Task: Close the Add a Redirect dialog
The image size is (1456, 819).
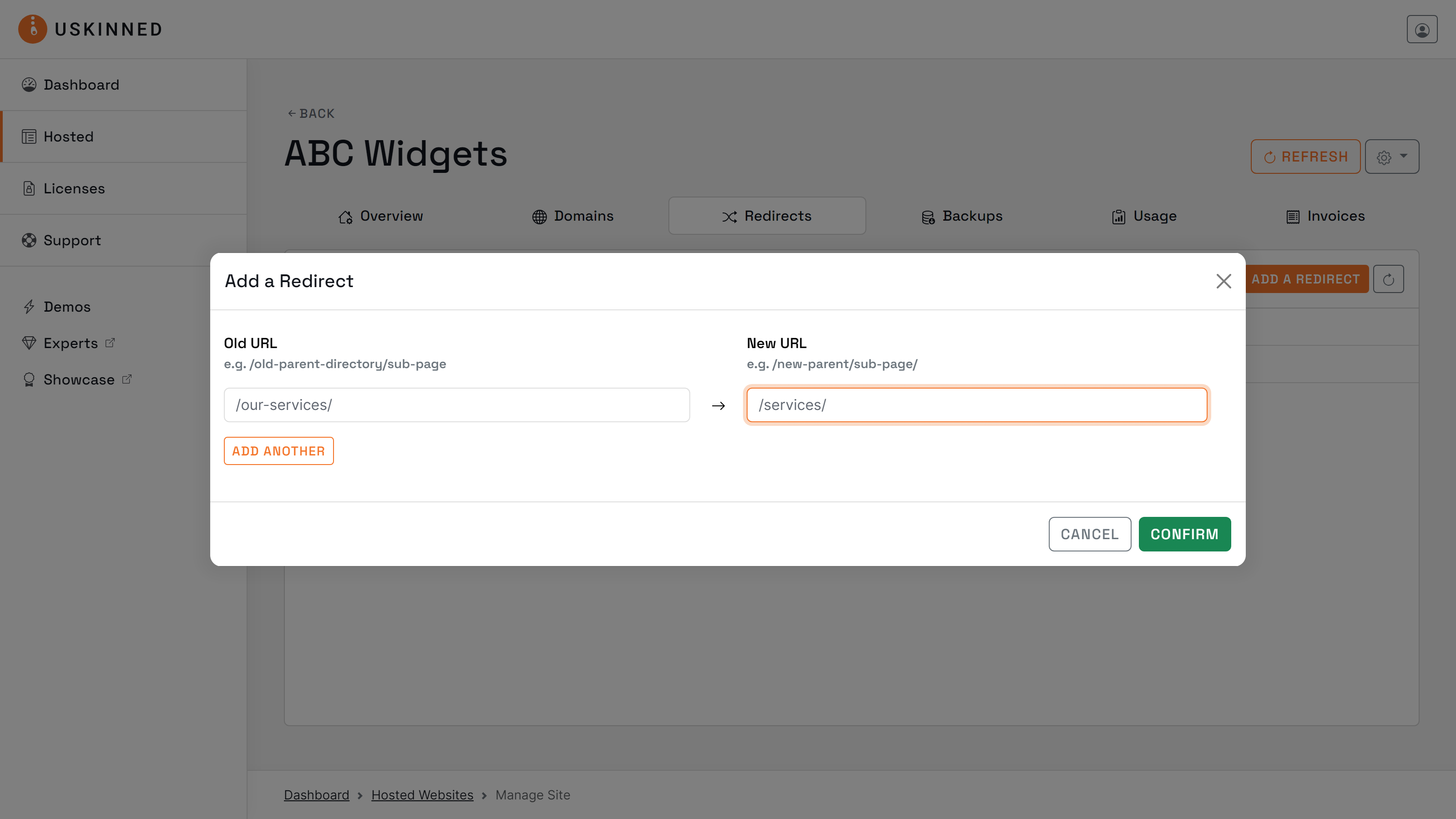Action: click(1223, 281)
